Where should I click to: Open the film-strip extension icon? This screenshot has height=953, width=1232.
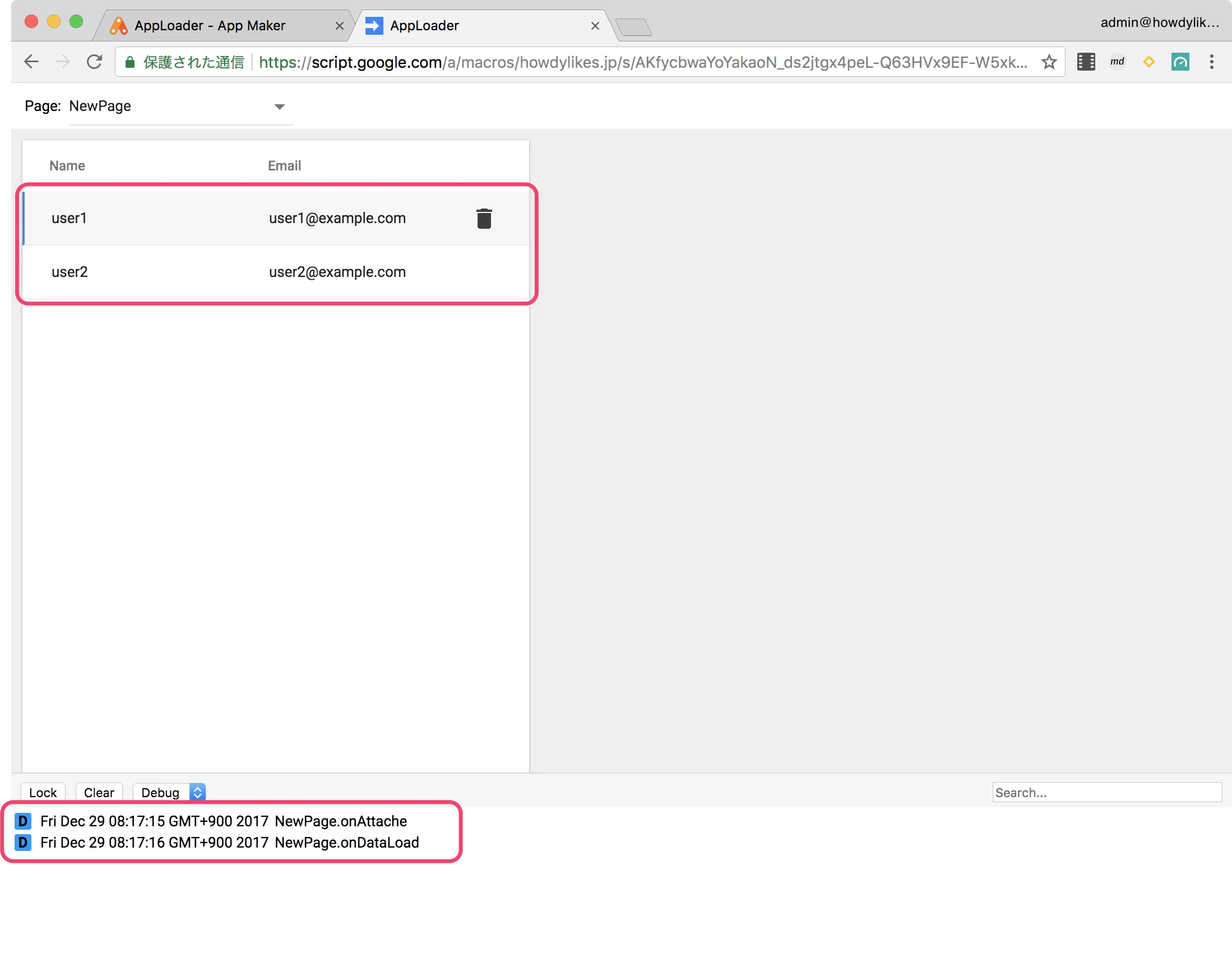coord(1086,62)
